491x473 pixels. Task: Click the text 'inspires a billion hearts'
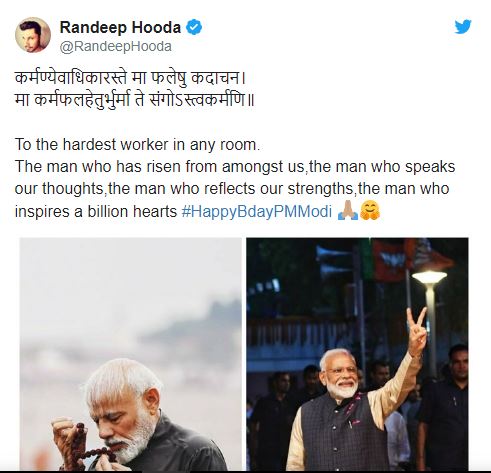[96, 211]
